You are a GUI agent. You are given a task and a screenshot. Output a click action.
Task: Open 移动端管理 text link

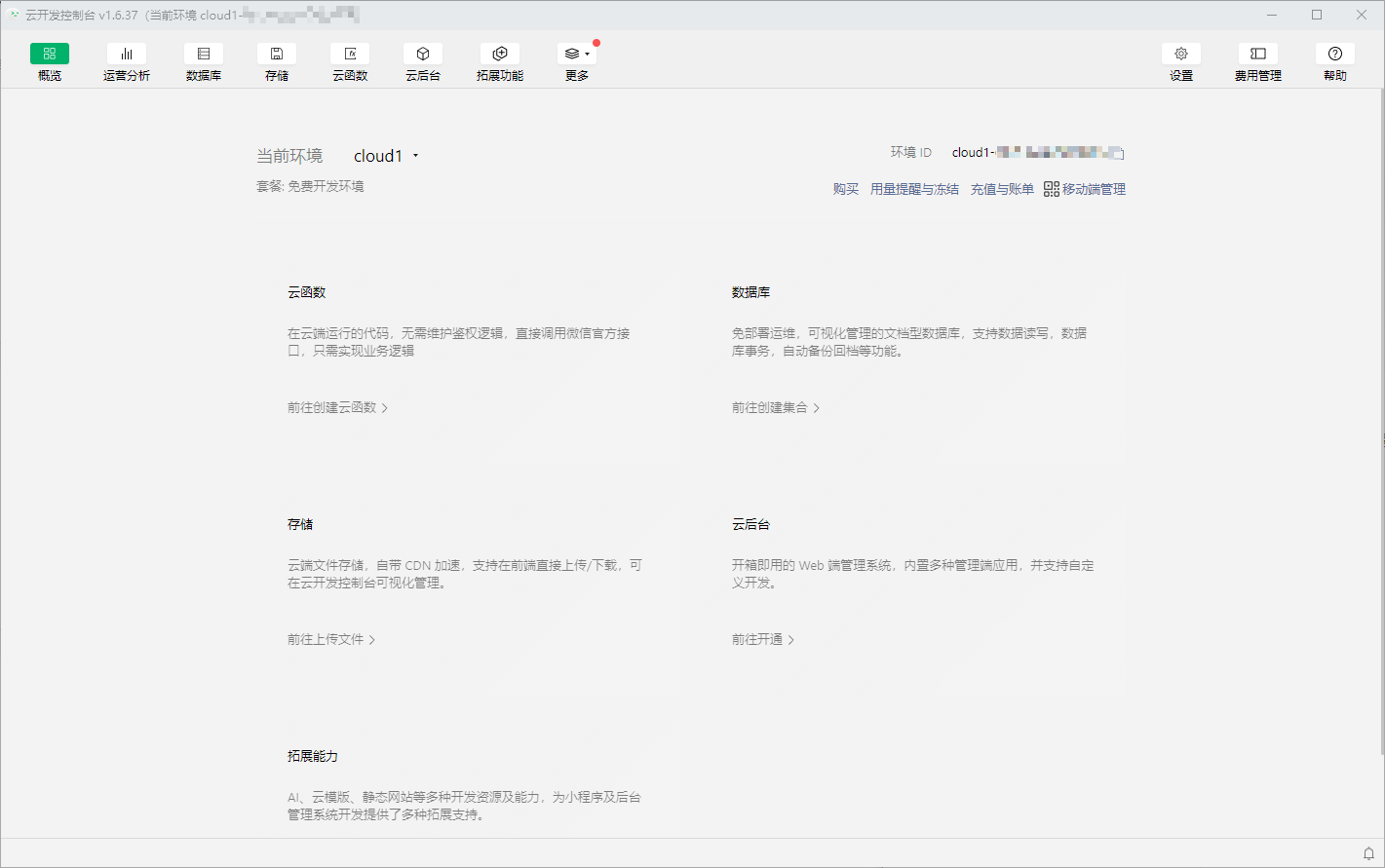tap(1094, 189)
